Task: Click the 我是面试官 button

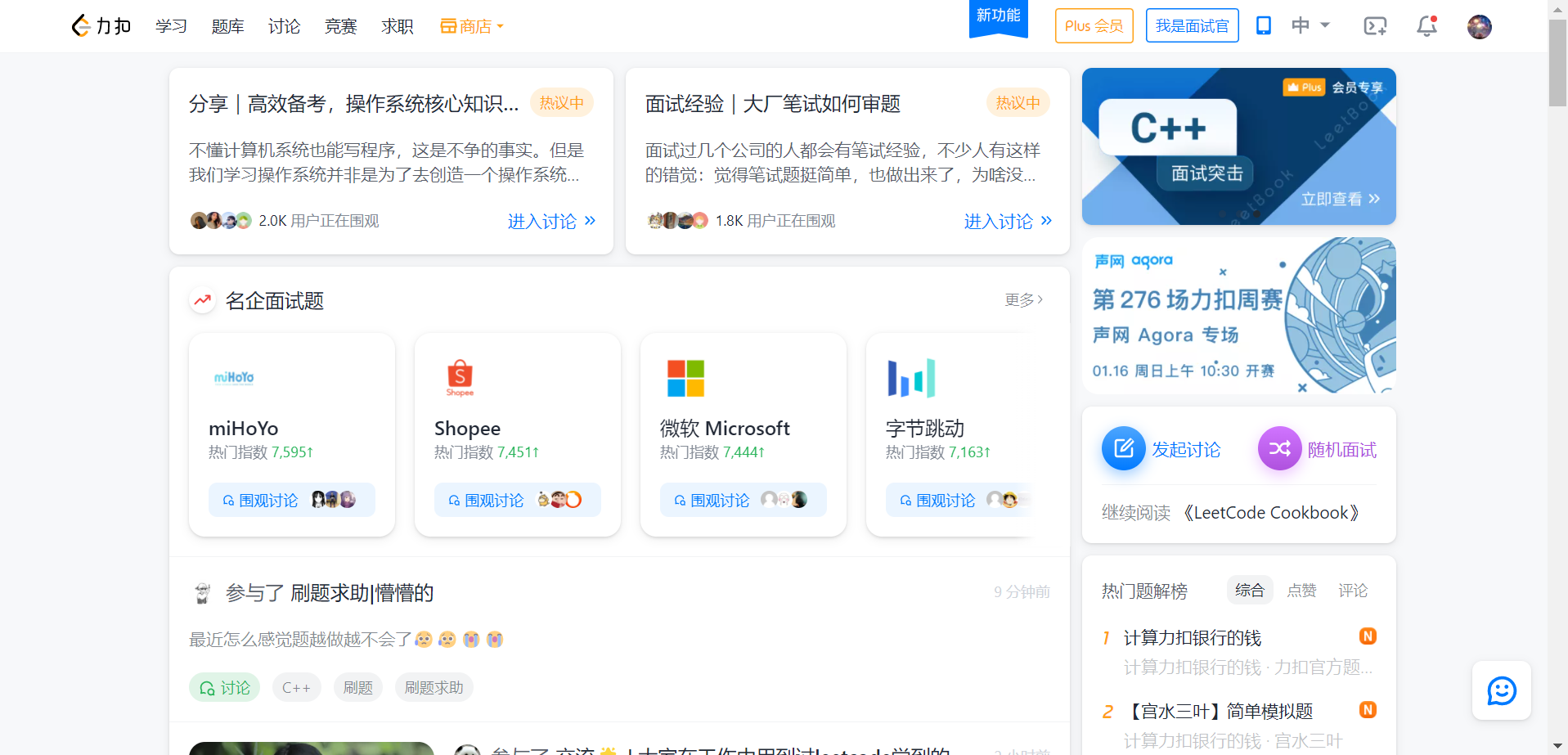Action: point(1192,26)
